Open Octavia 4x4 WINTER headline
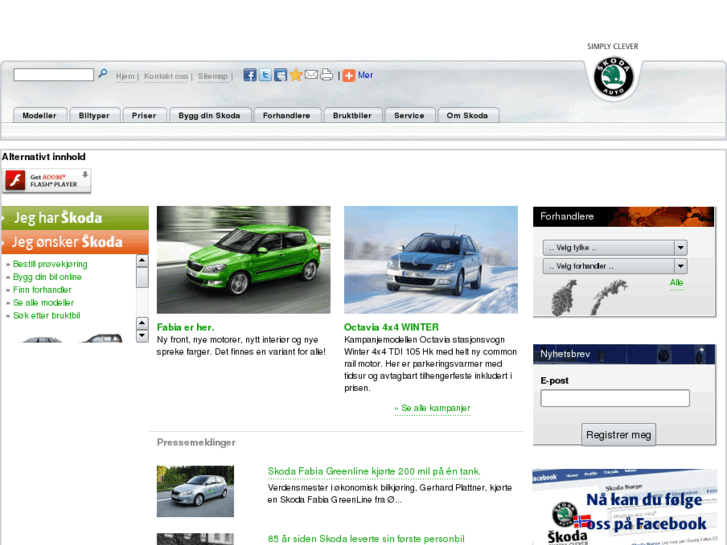 (391, 327)
